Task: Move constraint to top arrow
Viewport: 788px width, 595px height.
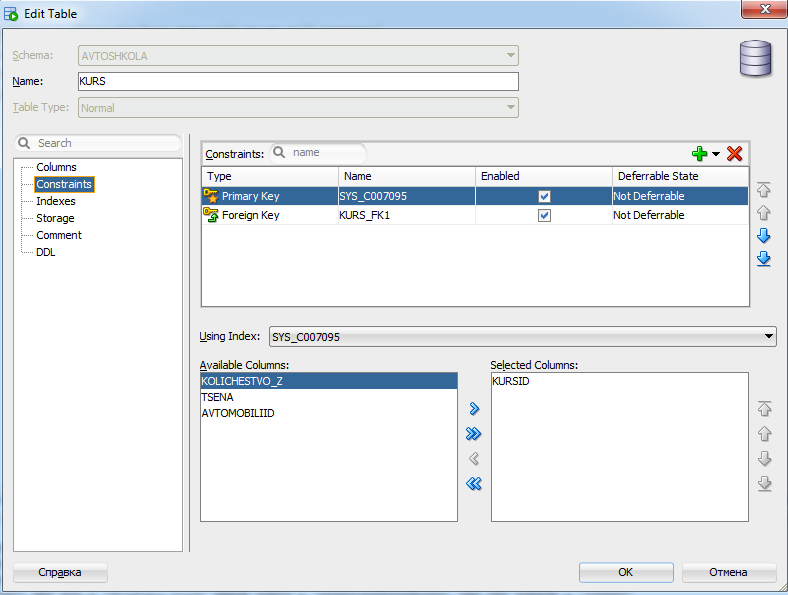Action: (x=763, y=189)
